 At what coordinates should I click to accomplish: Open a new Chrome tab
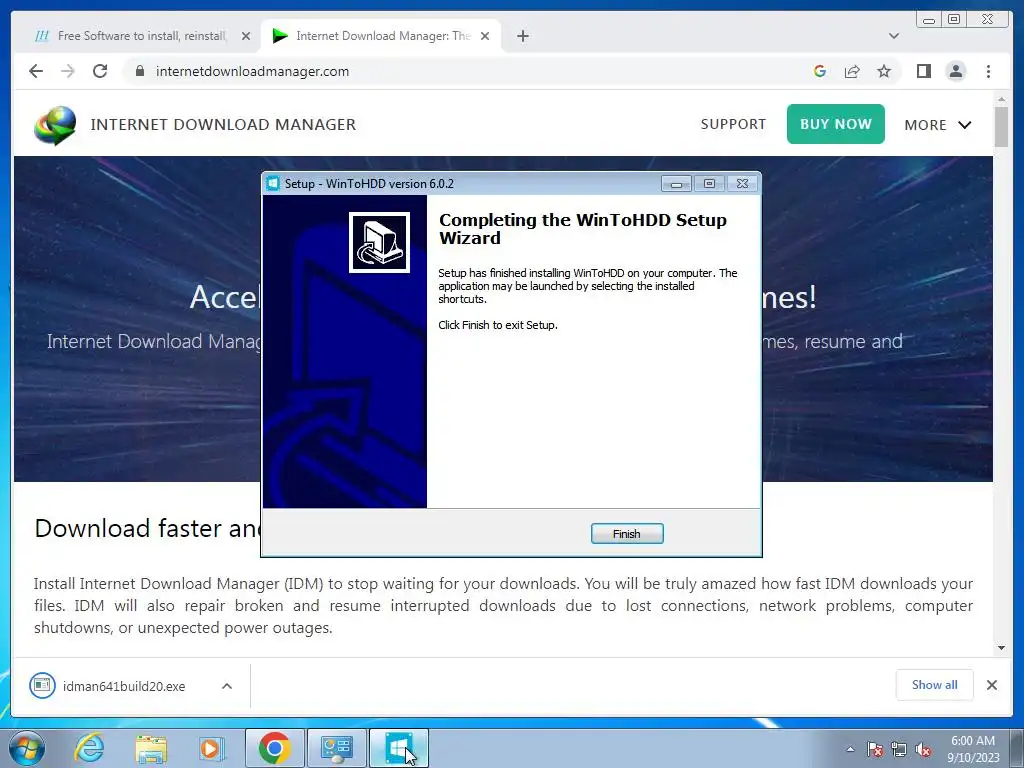click(x=522, y=36)
